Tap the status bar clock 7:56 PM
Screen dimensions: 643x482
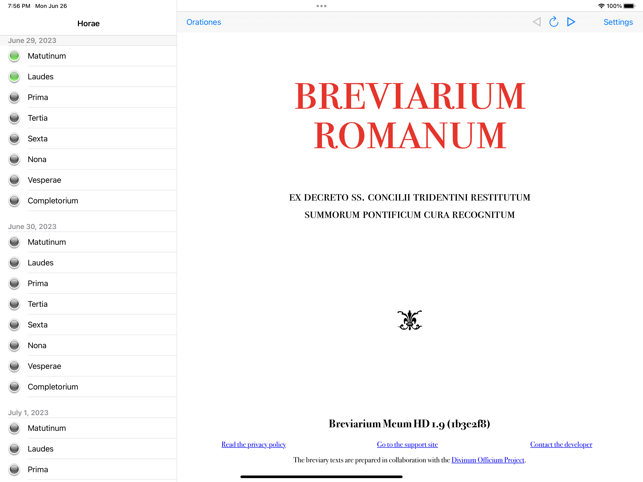pos(19,6)
